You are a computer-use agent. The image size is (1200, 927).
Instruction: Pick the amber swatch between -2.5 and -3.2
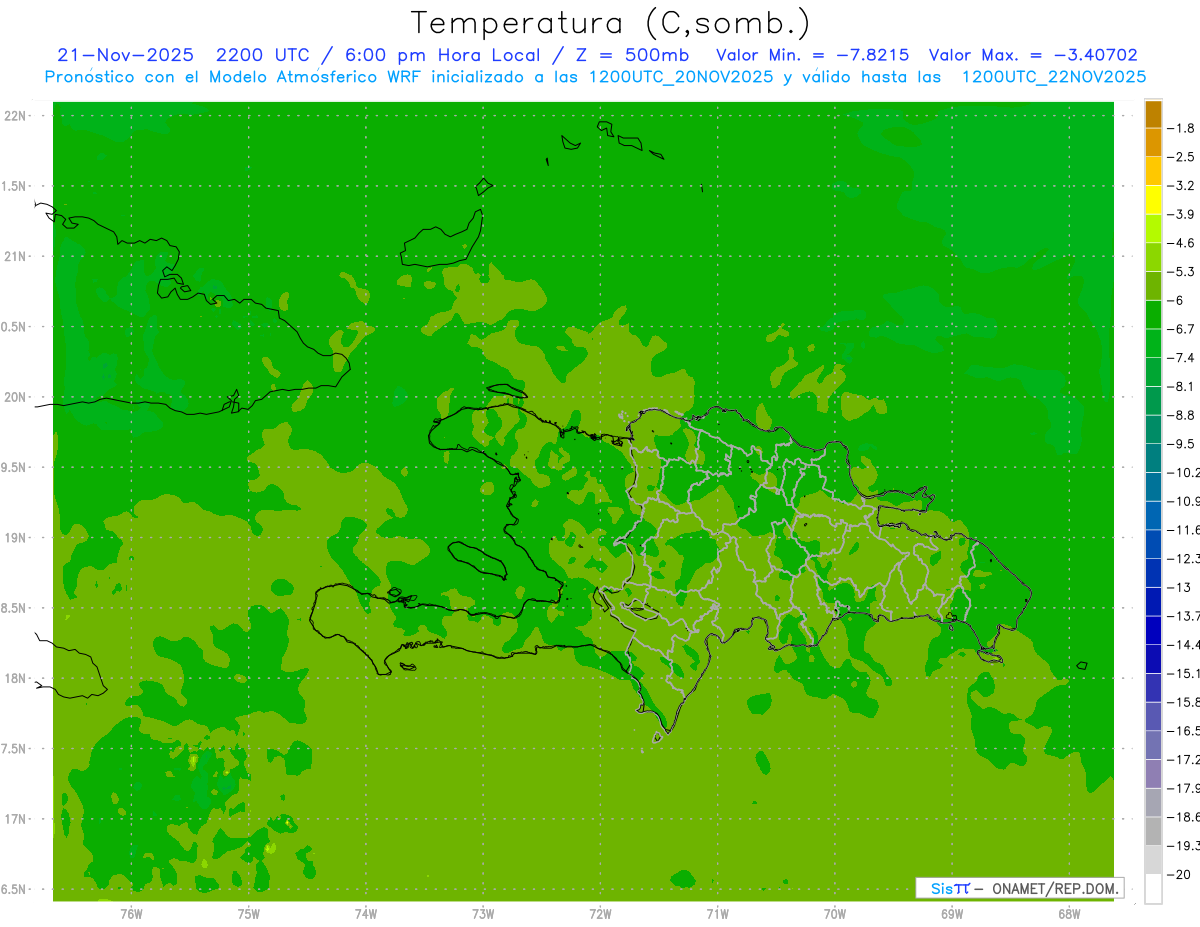tap(1153, 171)
